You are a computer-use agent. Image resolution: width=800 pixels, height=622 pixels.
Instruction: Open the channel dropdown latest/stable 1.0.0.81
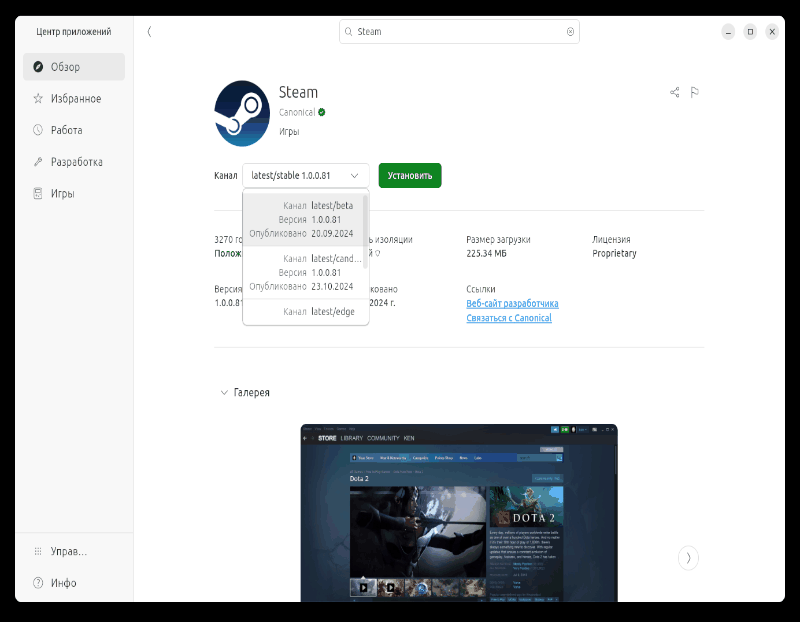pyautogui.click(x=306, y=176)
